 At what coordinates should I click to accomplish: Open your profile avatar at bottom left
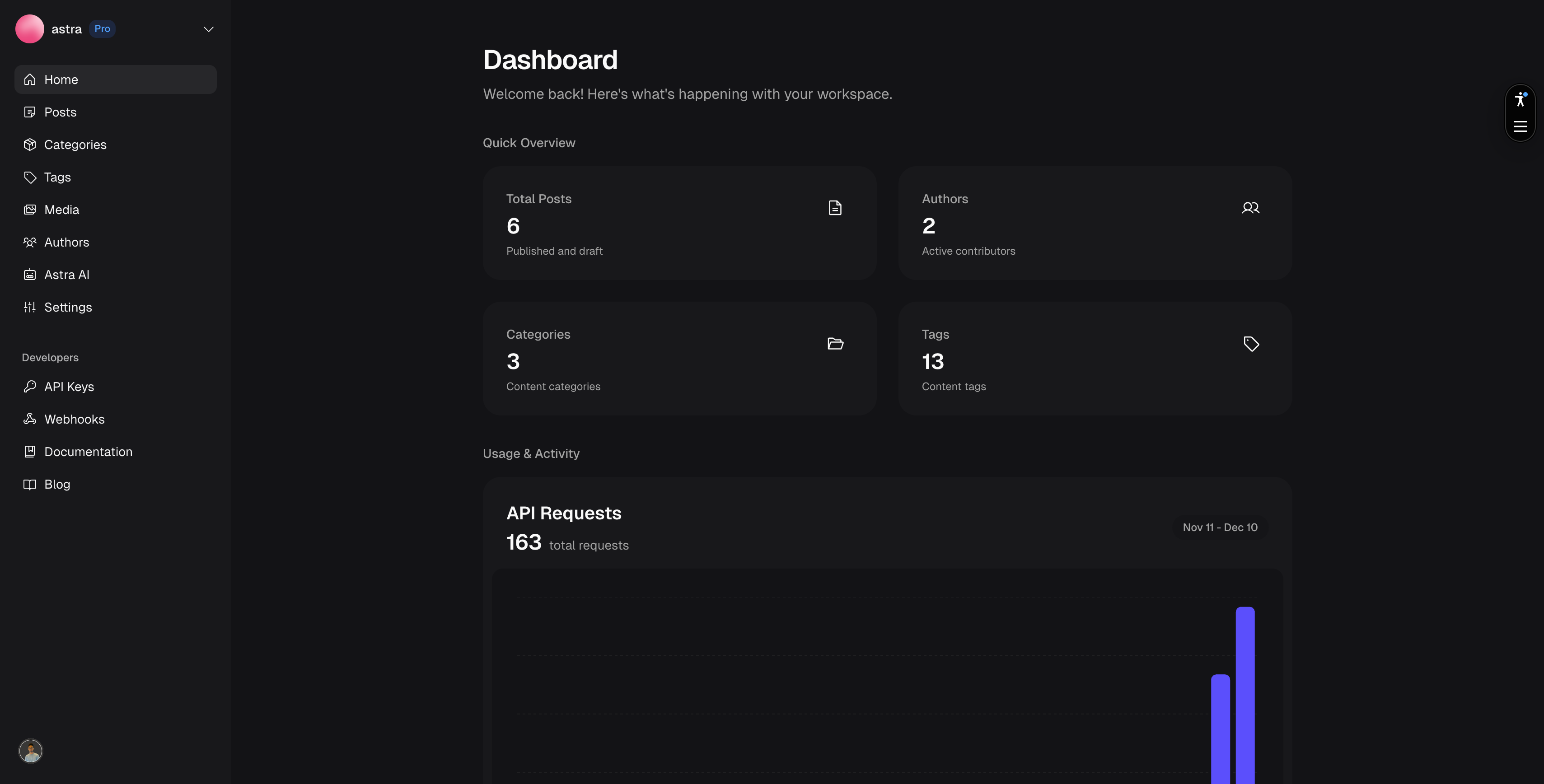[31, 751]
